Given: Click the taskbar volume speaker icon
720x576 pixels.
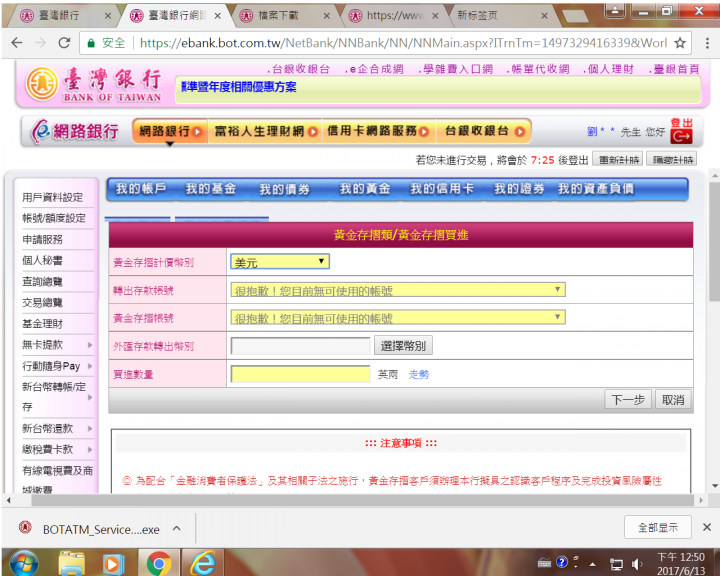Looking at the screenshot, I should [637, 562].
